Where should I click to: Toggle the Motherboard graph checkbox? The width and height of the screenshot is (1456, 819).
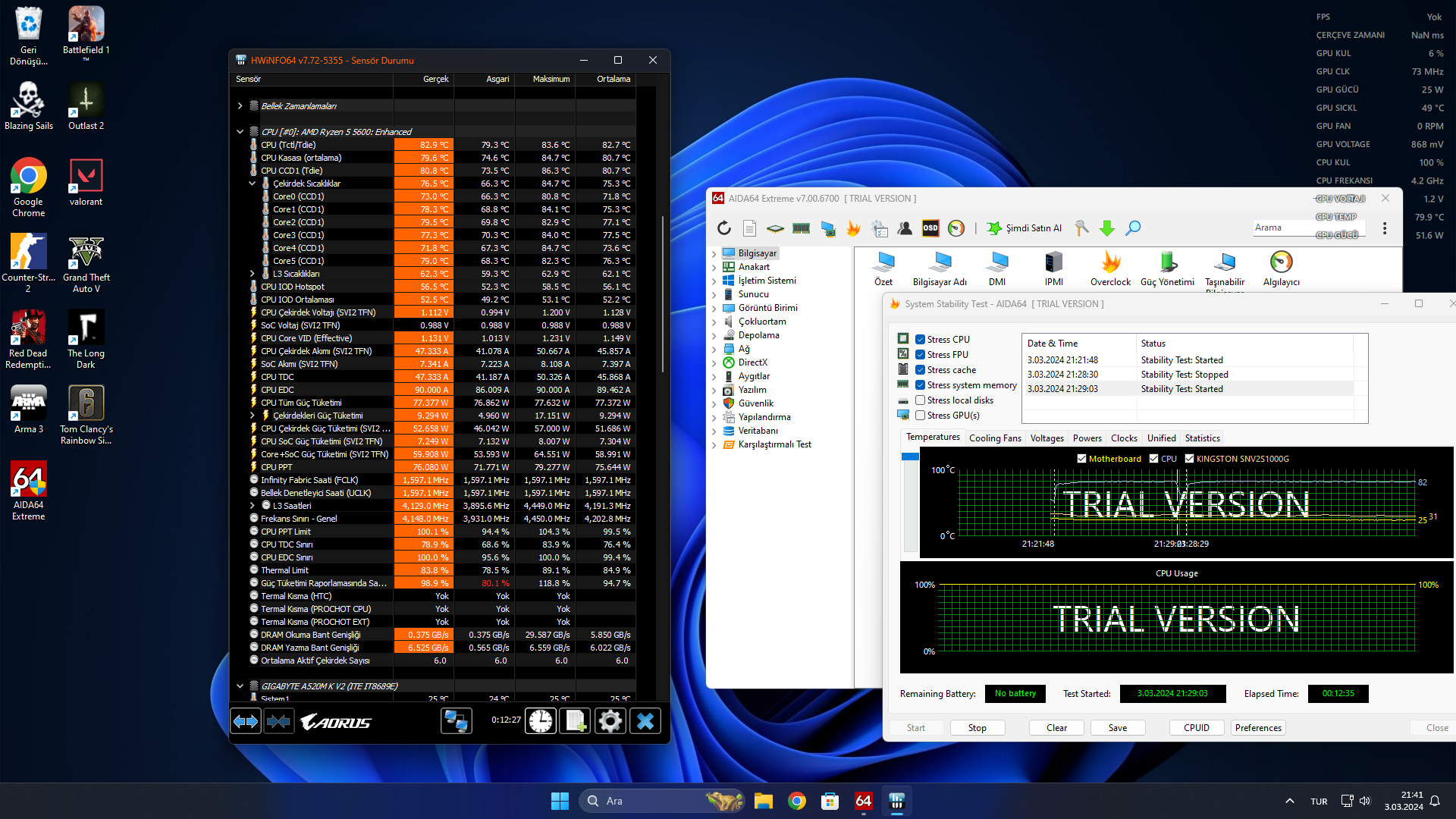coord(1081,459)
